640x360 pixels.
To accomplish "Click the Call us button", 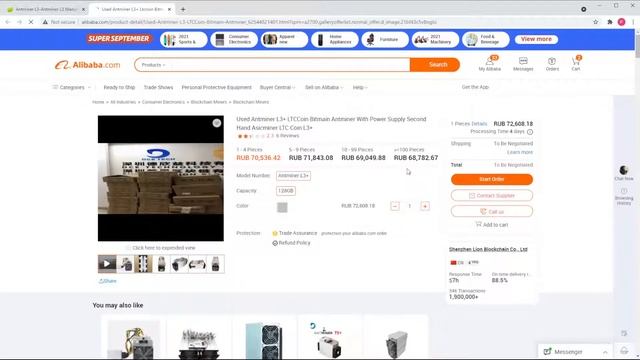I will [x=492, y=211].
